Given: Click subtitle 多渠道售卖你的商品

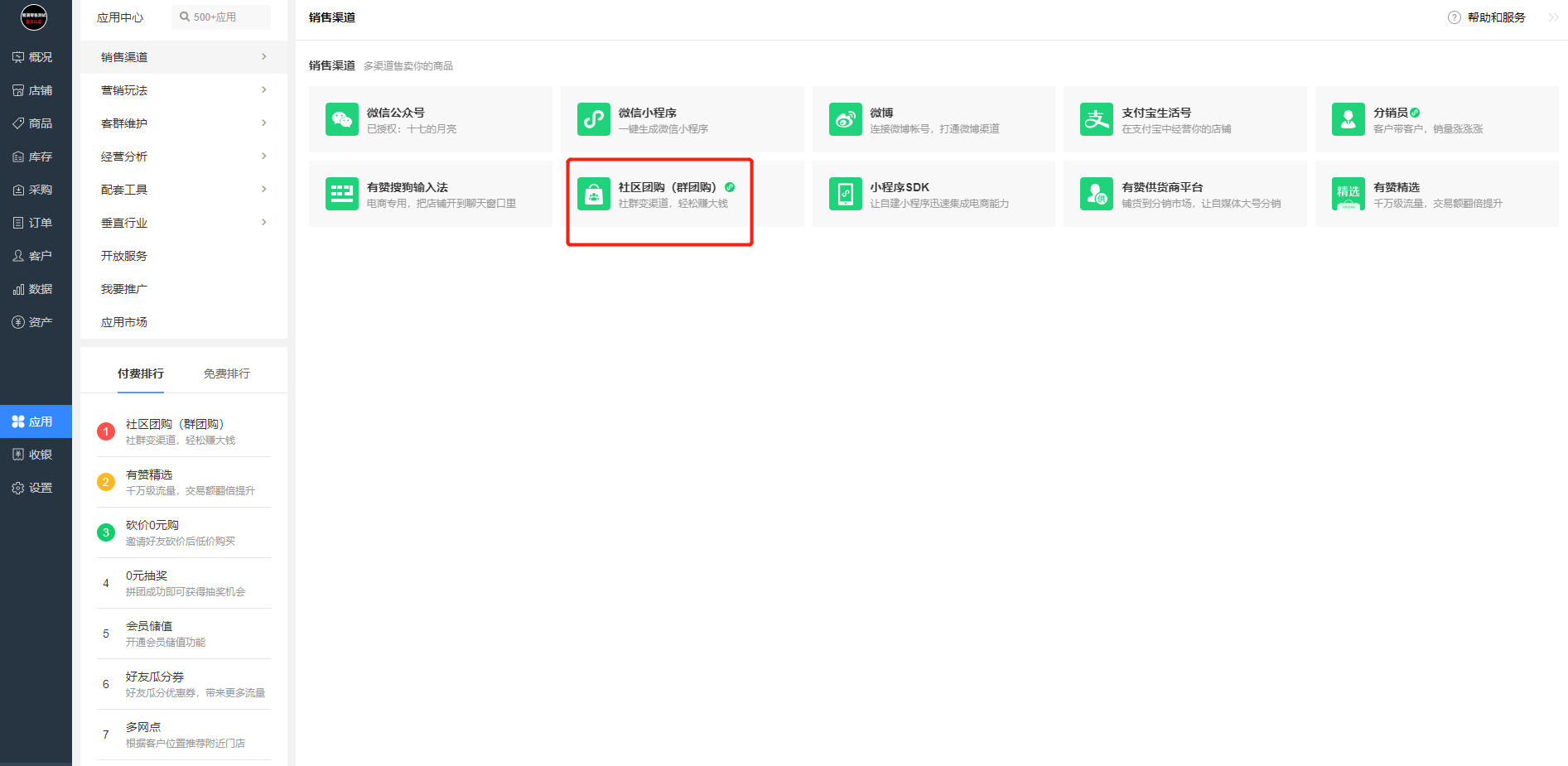Looking at the screenshot, I should (408, 65).
